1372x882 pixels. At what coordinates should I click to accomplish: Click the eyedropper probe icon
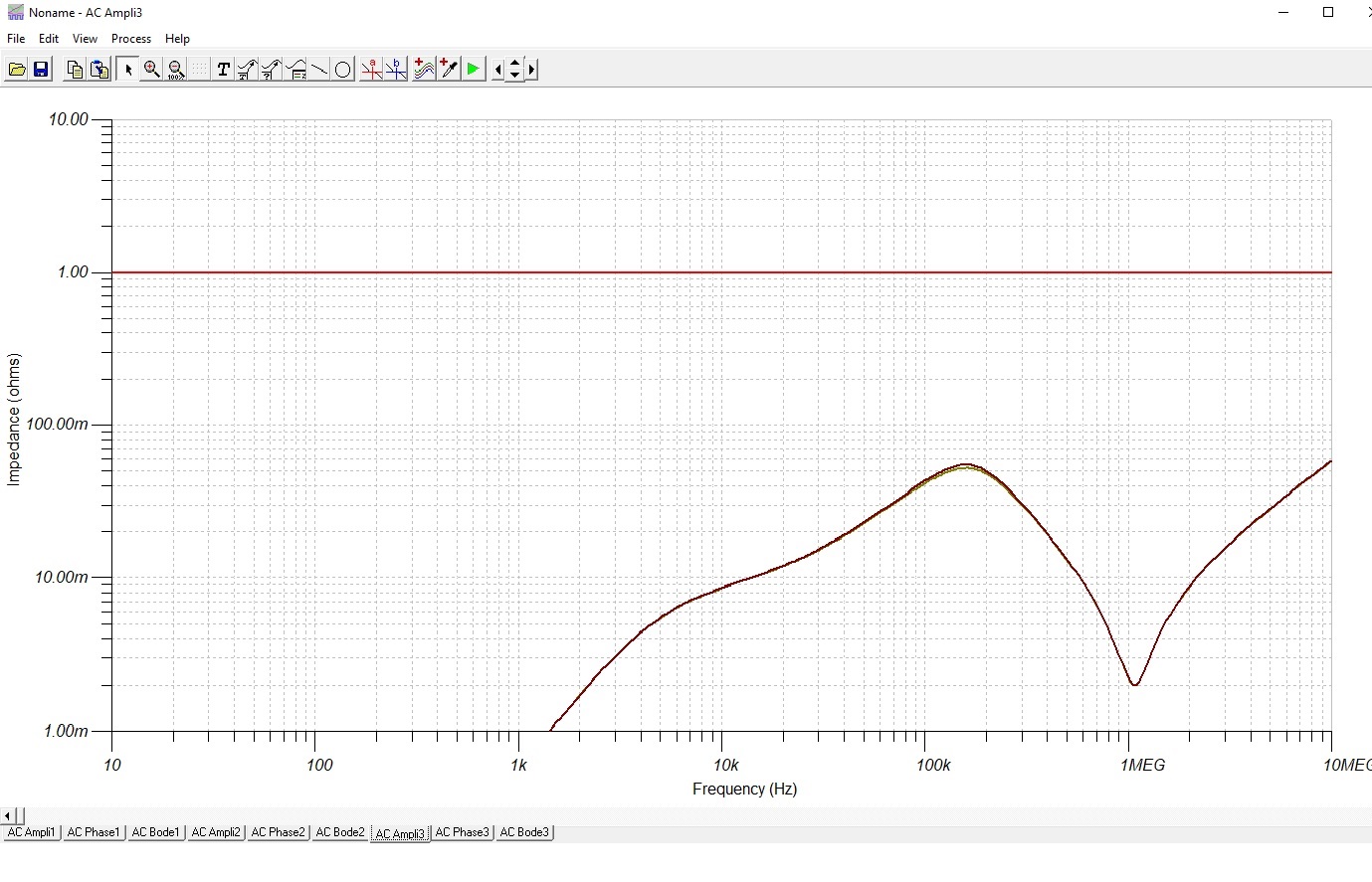tap(449, 70)
